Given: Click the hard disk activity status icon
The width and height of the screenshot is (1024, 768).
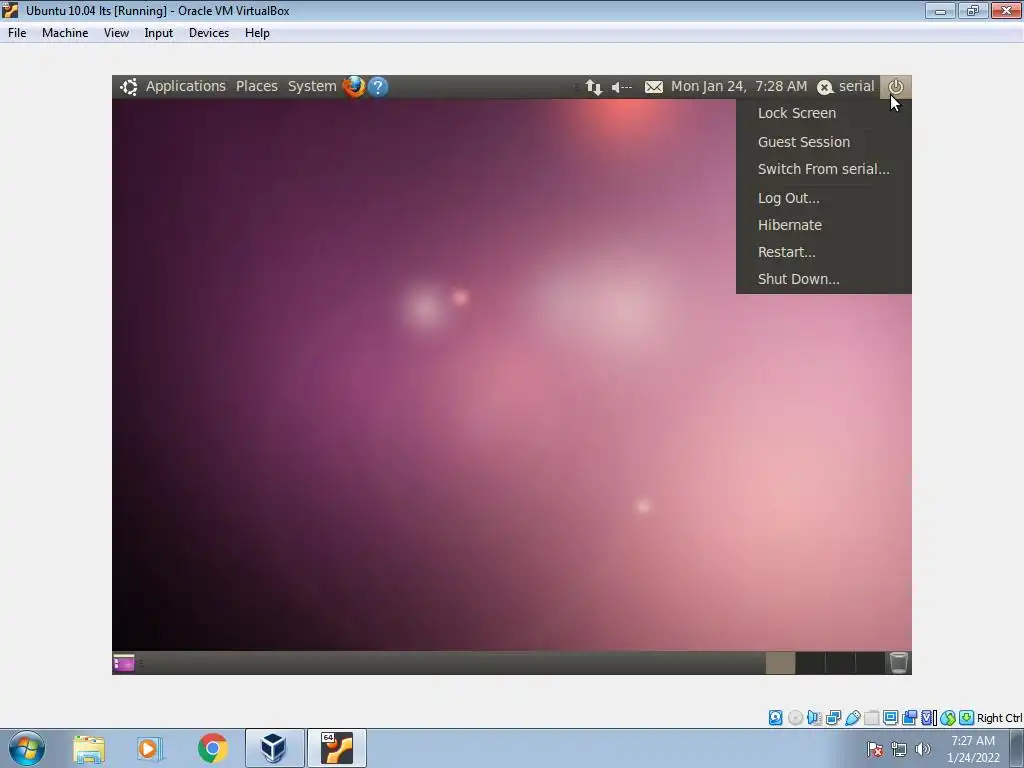Looking at the screenshot, I should pos(775,718).
